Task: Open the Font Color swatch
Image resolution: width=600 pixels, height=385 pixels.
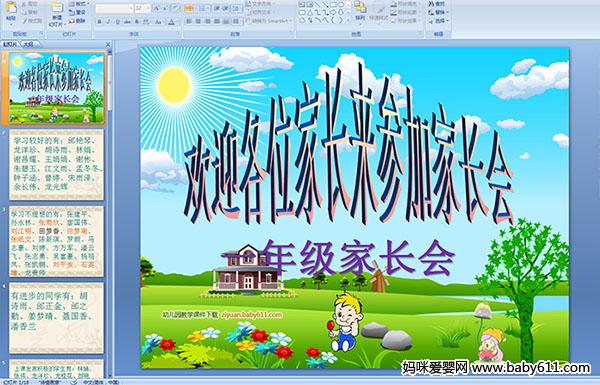Action: (x=171, y=22)
